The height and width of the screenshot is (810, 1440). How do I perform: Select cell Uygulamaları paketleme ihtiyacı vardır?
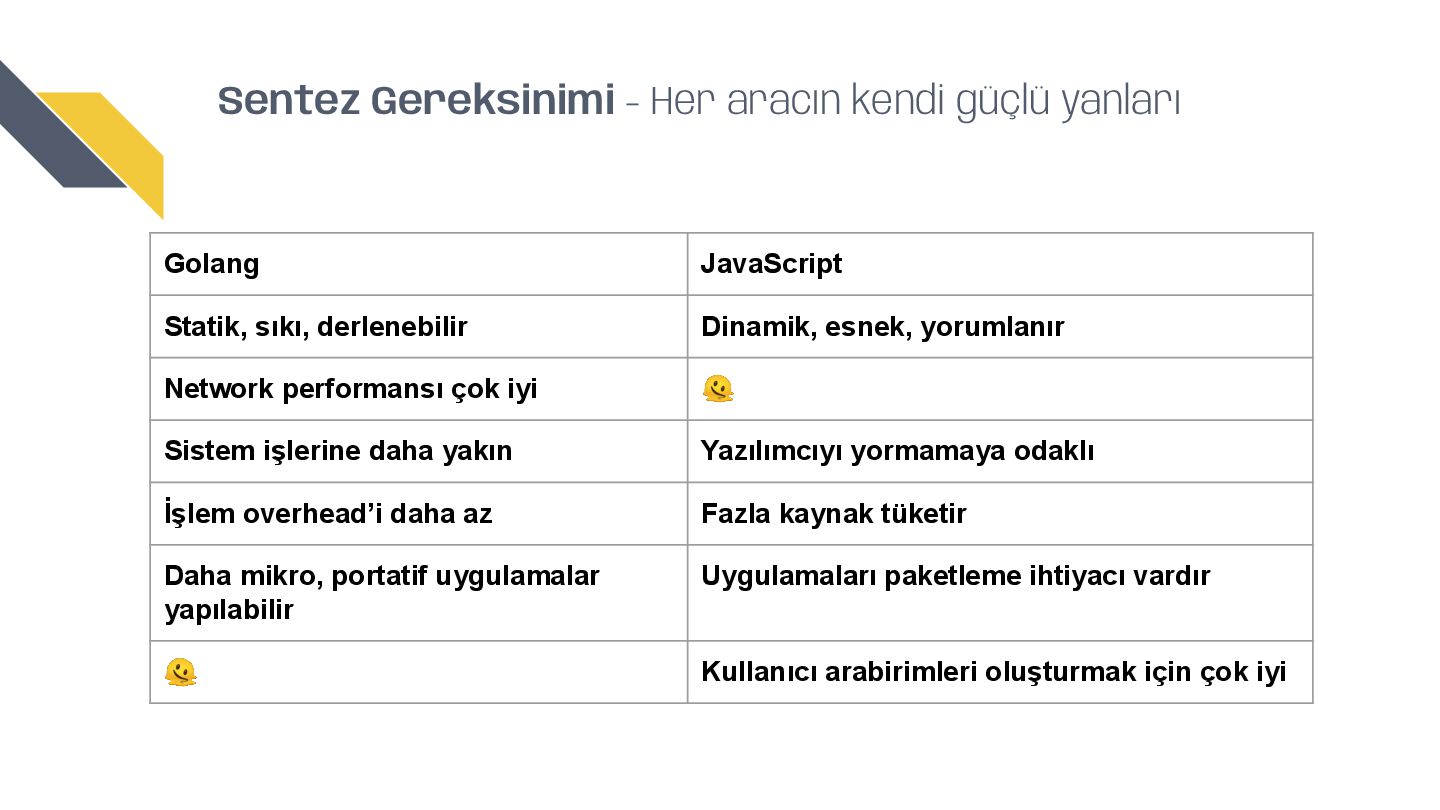tap(1000, 593)
